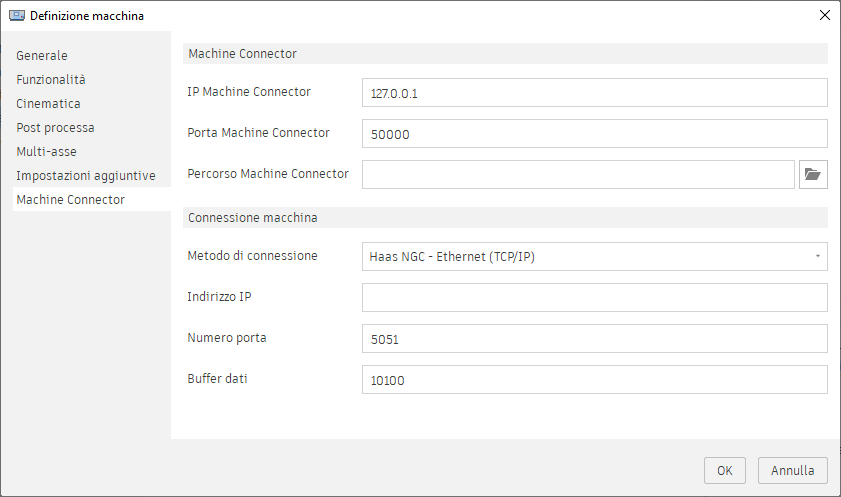Focus the Indirizzo IP field
The height and width of the screenshot is (497, 841).
point(594,298)
